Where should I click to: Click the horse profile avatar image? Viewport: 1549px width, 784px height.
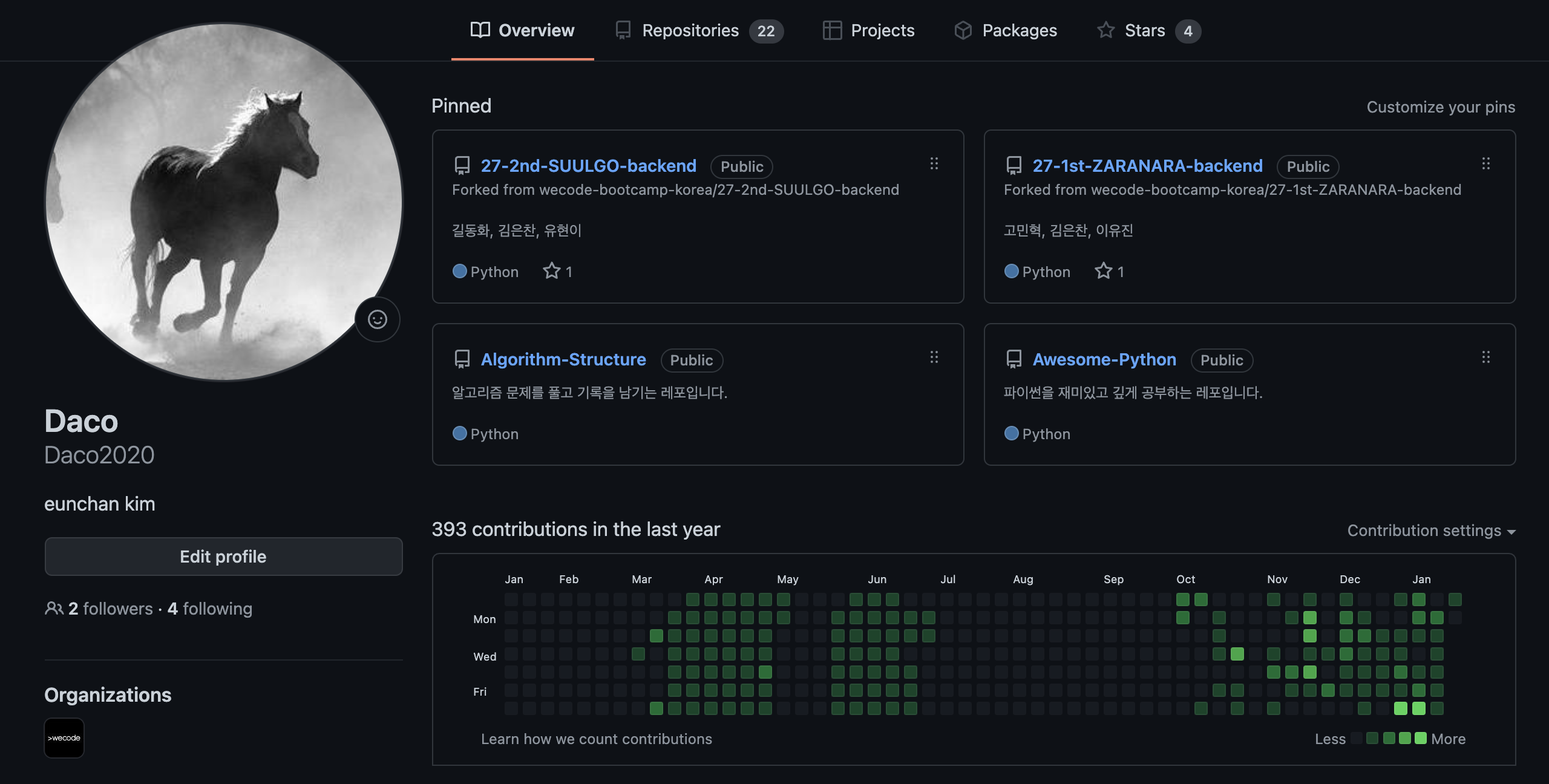tap(224, 203)
